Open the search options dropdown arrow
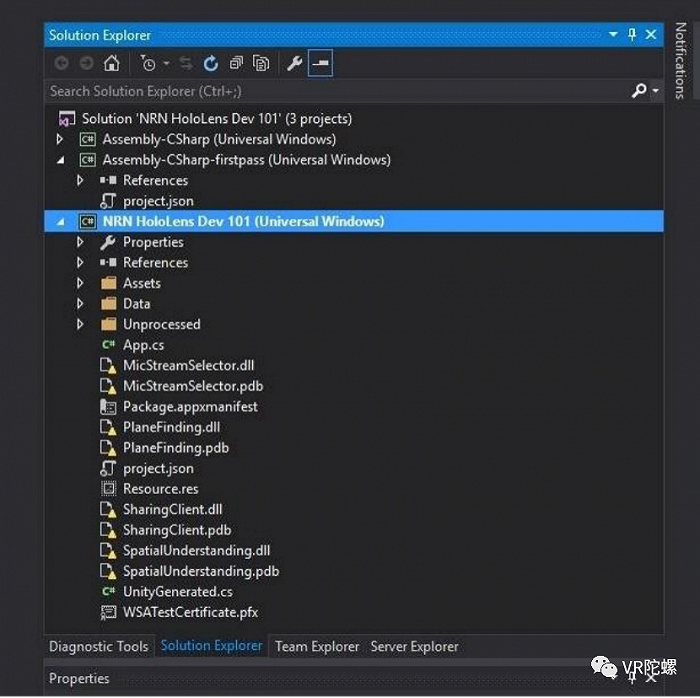 tap(655, 91)
